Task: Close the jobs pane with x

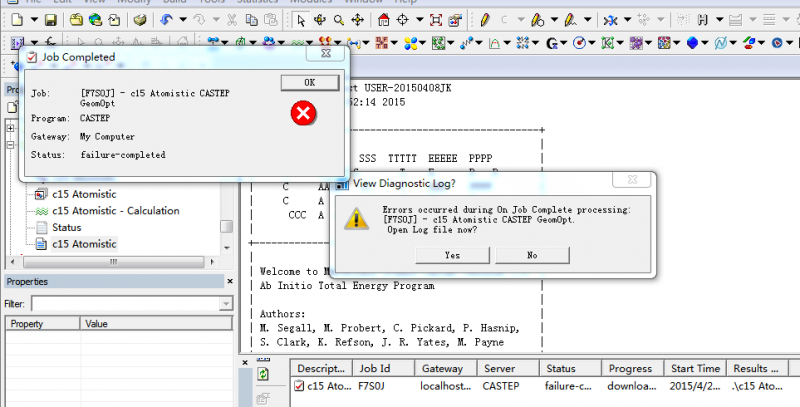Action: coord(245,363)
